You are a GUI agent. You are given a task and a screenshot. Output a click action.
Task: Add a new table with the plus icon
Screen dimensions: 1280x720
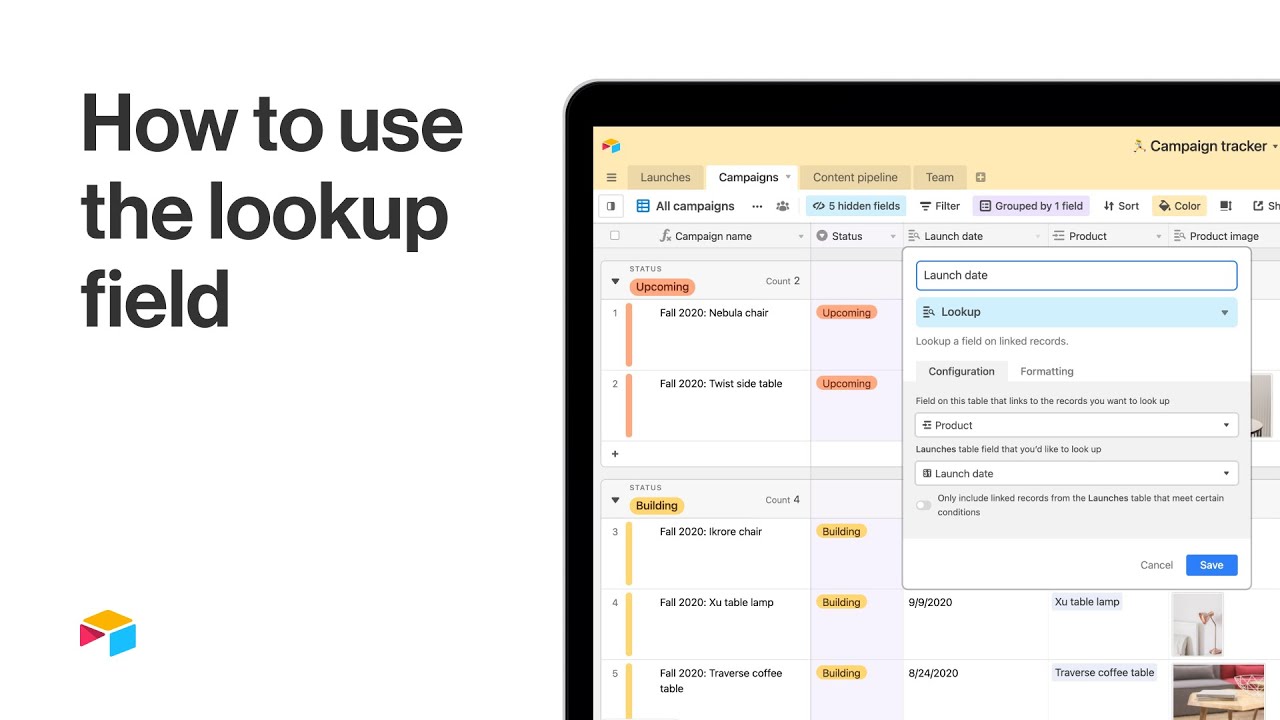coord(981,178)
